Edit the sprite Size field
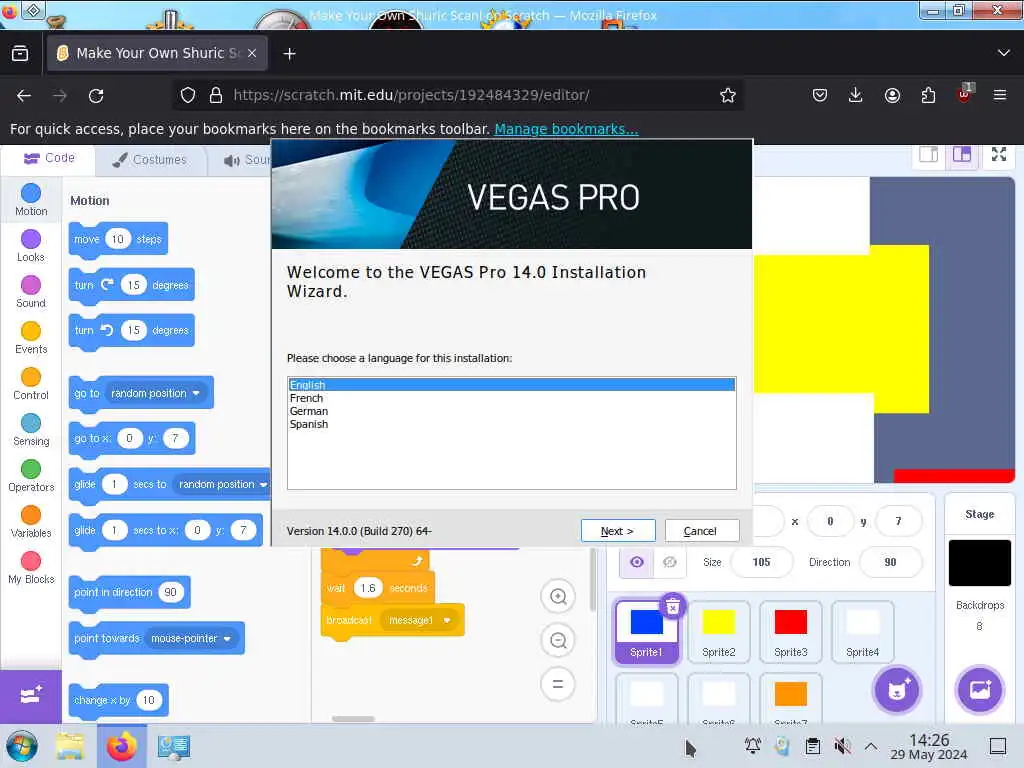The width and height of the screenshot is (1024, 768). click(x=761, y=562)
